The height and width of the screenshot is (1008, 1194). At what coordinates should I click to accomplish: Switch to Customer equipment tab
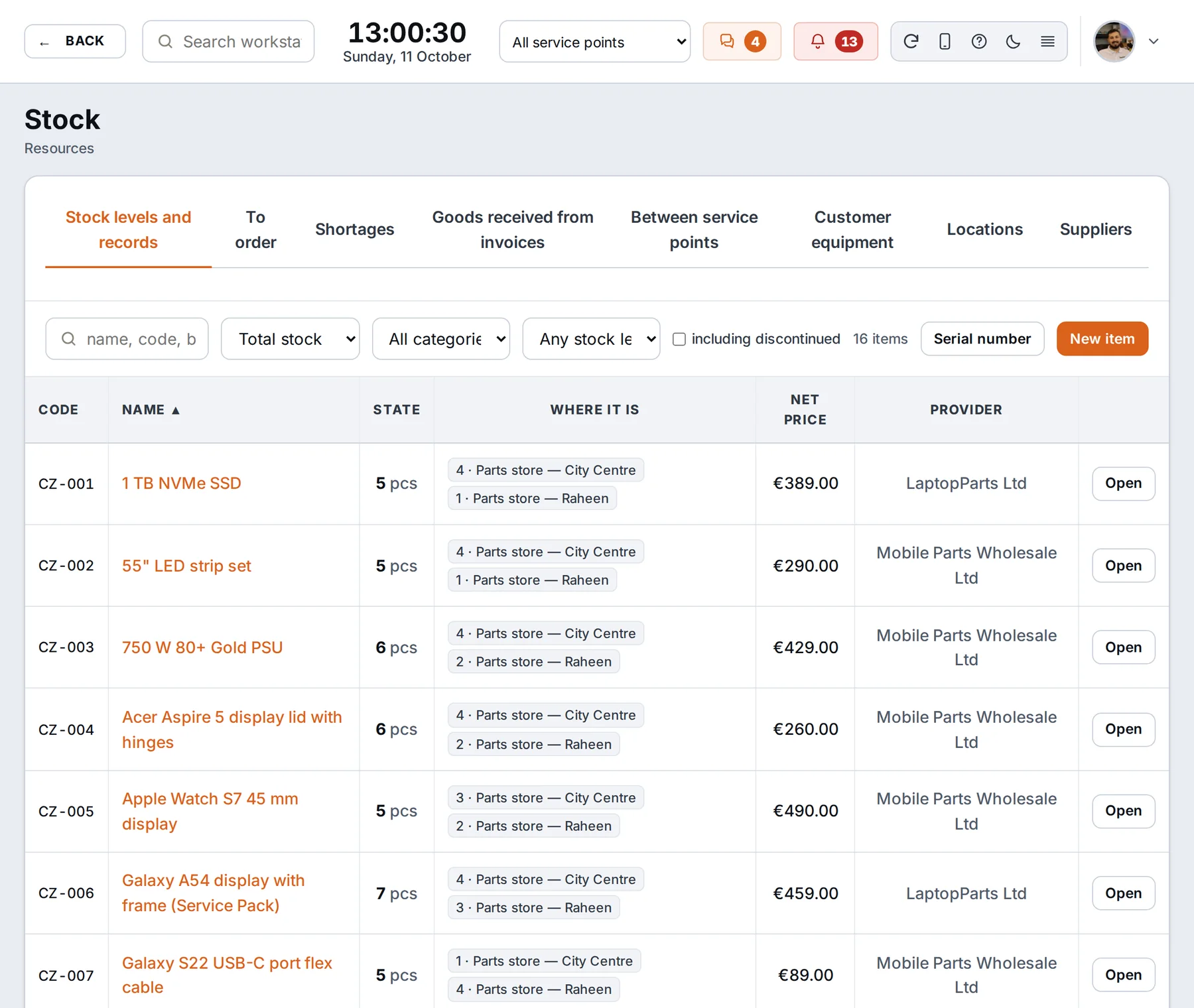(x=852, y=229)
